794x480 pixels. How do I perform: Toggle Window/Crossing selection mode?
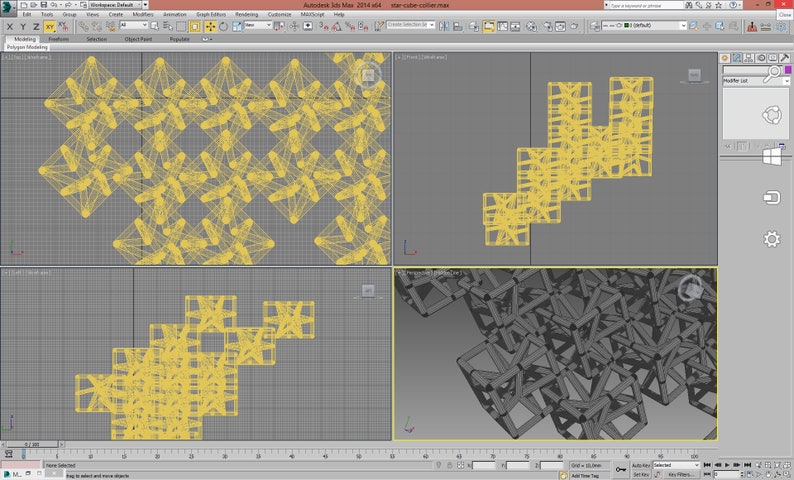(194, 26)
